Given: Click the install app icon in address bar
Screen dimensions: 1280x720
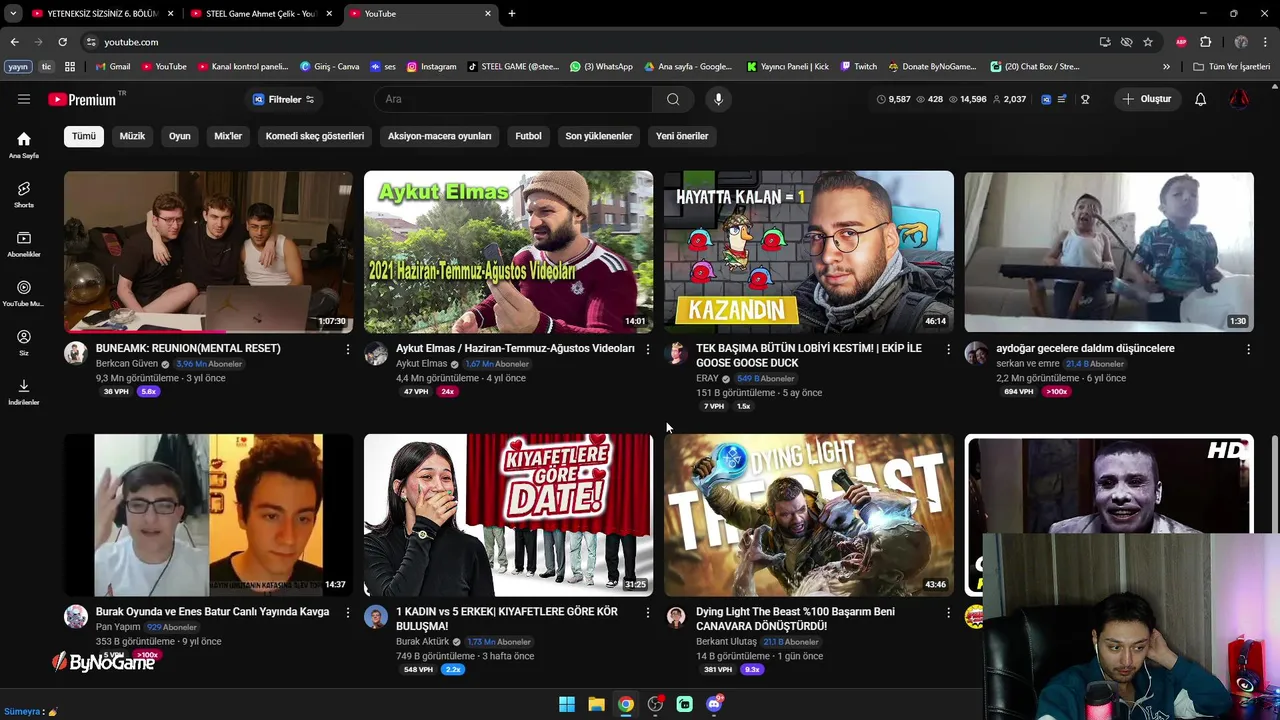Looking at the screenshot, I should [1105, 42].
